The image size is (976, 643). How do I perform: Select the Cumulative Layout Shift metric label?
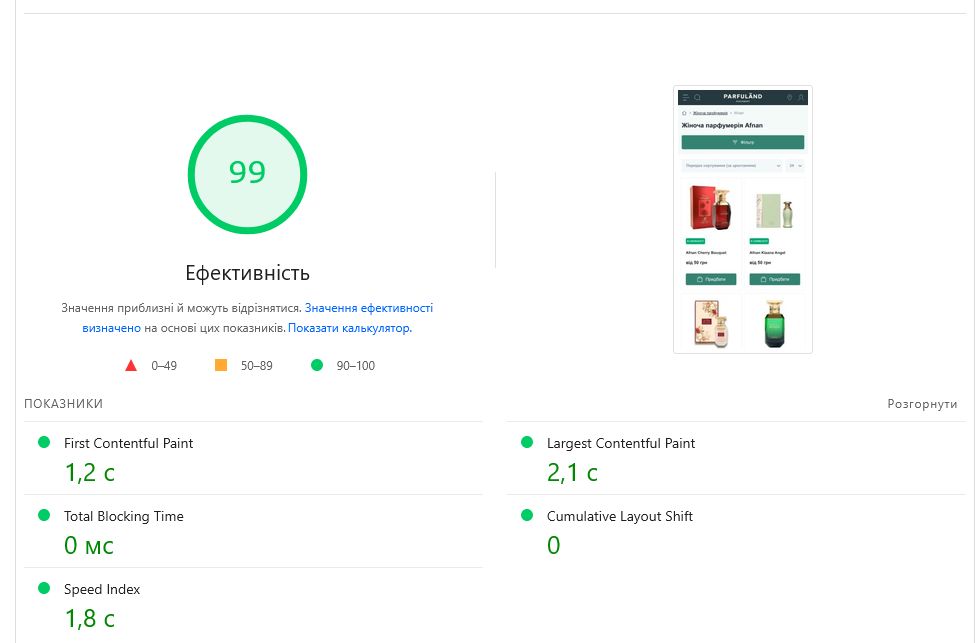tap(619, 516)
